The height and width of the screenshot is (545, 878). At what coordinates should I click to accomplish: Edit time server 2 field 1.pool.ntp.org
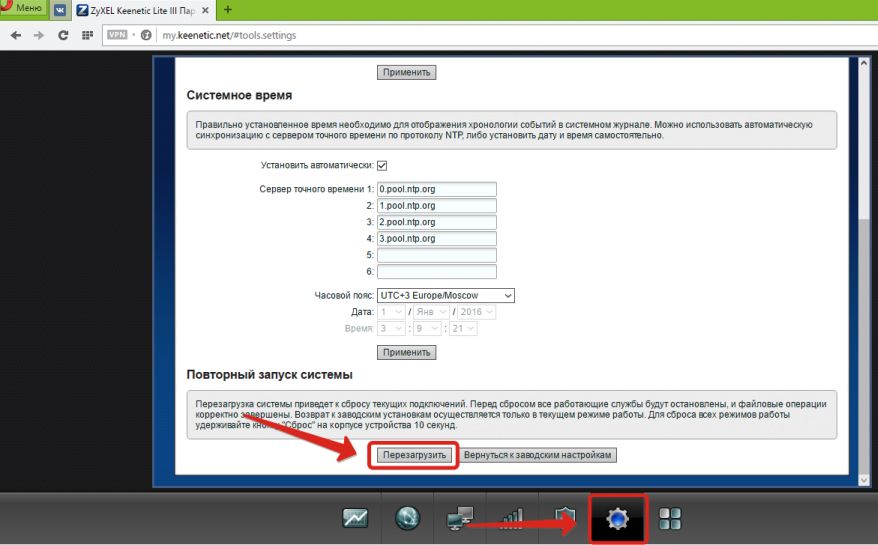(437, 206)
